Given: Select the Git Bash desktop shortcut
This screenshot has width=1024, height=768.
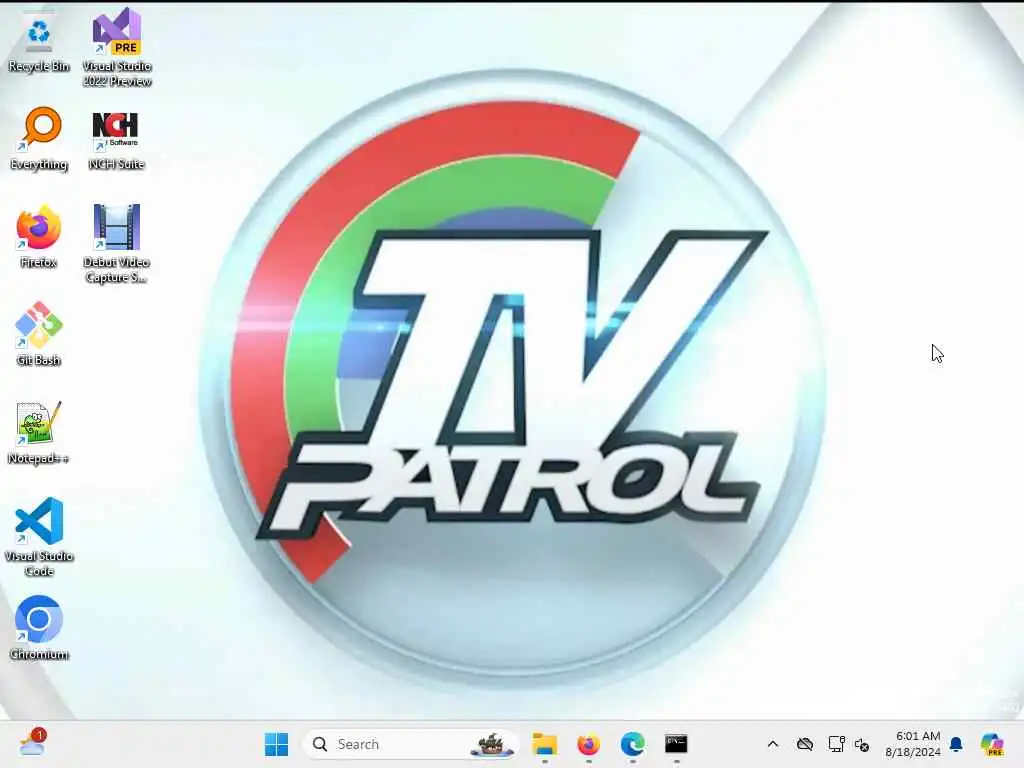Looking at the screenshot, I should [x=39, y=334].
